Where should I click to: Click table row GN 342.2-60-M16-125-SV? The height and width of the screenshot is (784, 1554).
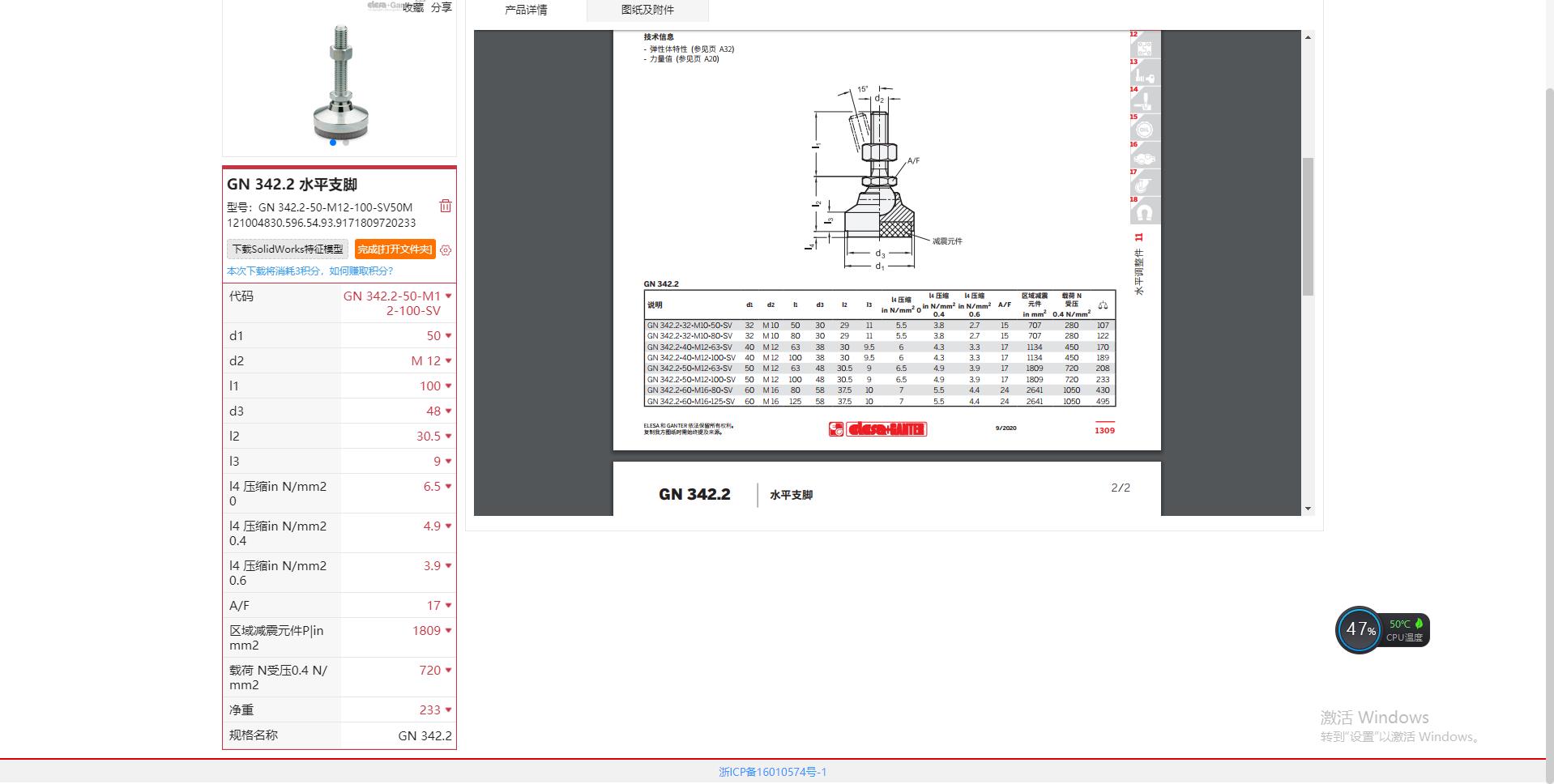(880, 401)
